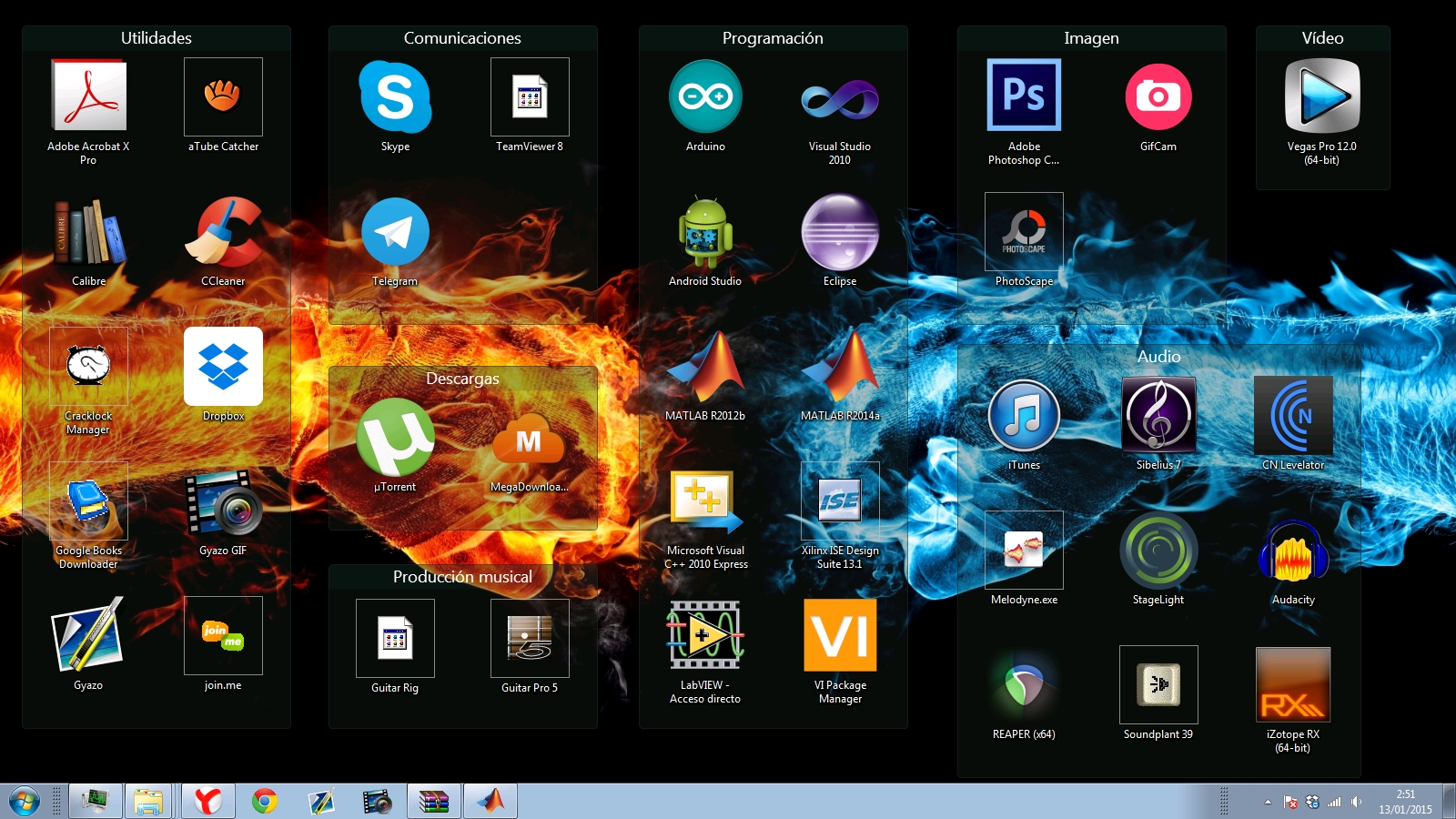This screenshot has height=819, width=1456.
Task: Open µTorrent in Descargas
Action: point(395,437)
